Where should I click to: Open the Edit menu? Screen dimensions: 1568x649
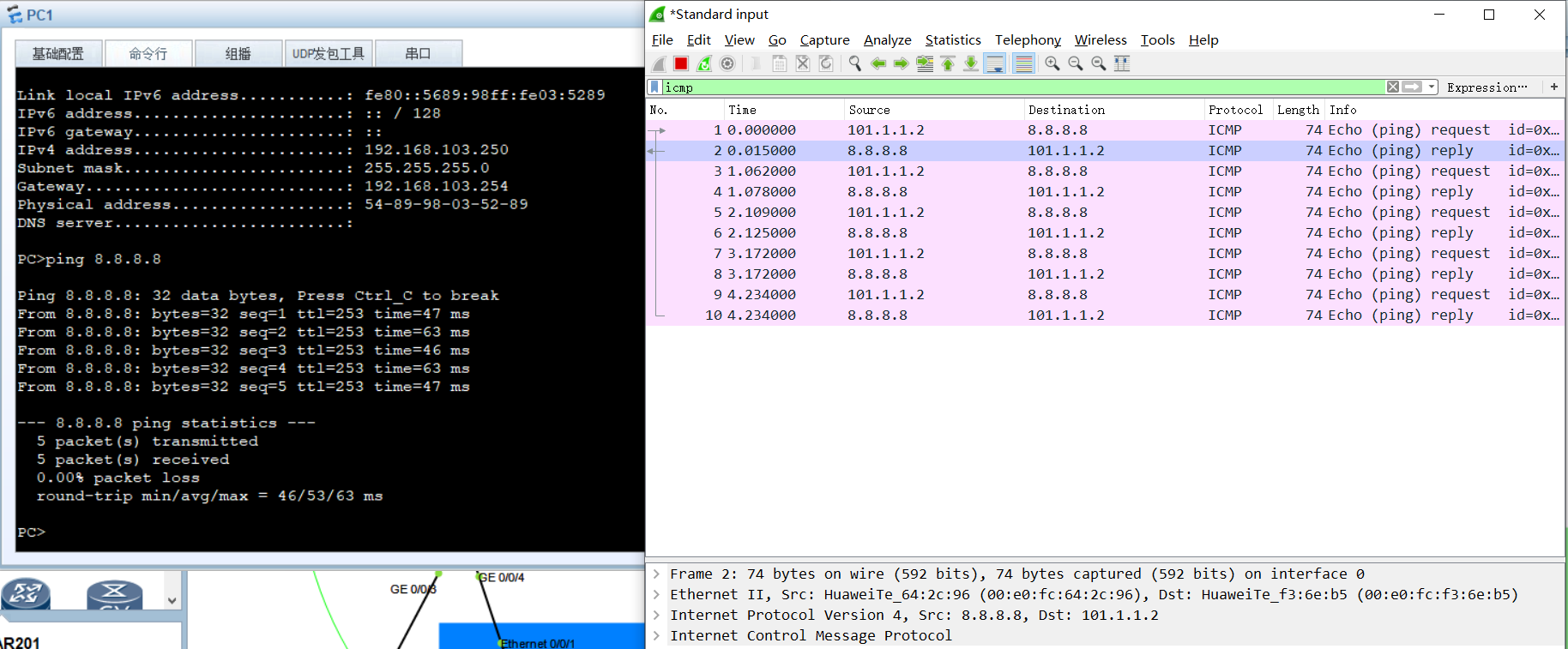699,39
